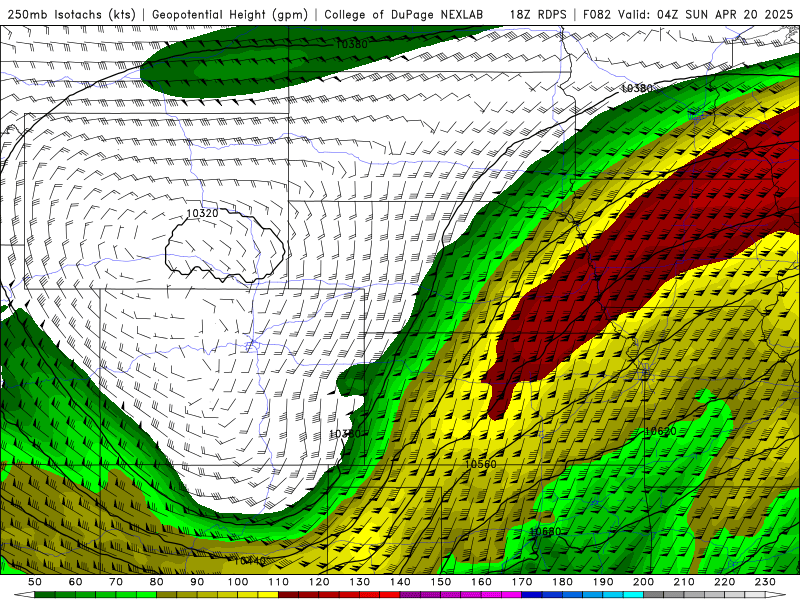This screenshot has width=800, height=600.
Task: Click the '150' value on the color scale
Action: click(441, 582)
